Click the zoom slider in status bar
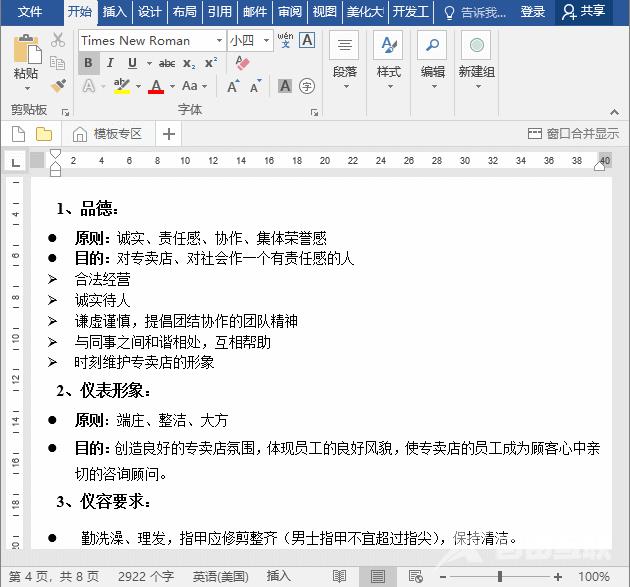Viewport: 630px width, 587px height. pyautogui.click(x=500, y=576)
